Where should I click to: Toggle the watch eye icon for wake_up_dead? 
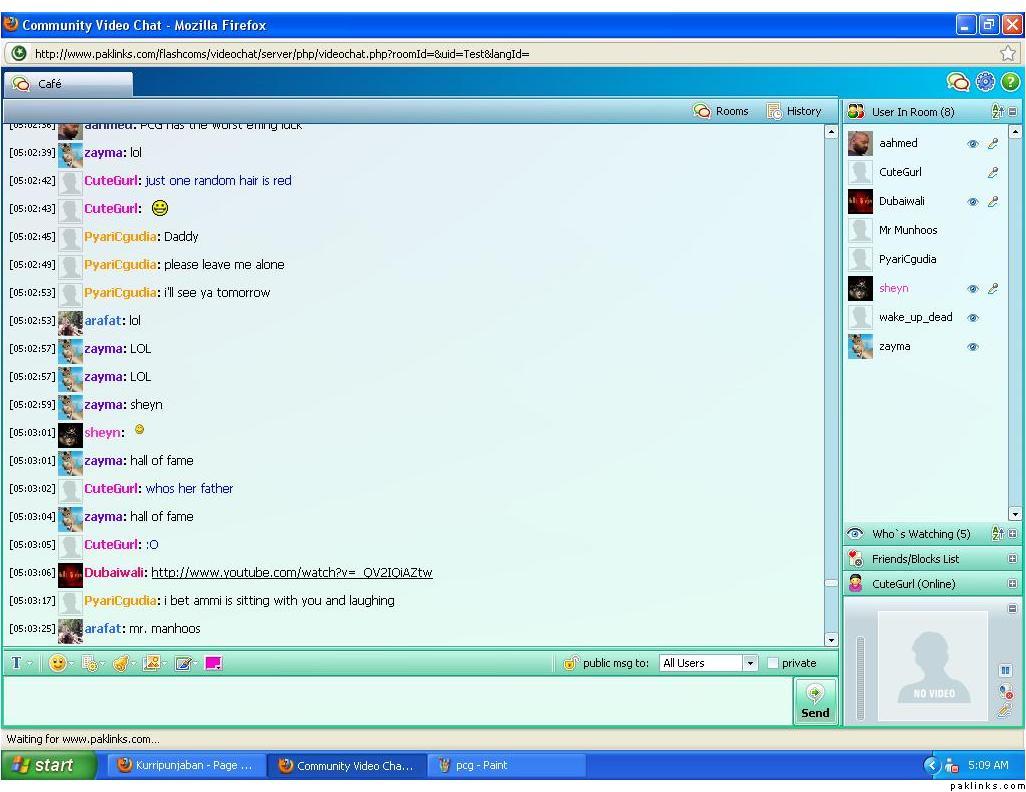(972, 318)
